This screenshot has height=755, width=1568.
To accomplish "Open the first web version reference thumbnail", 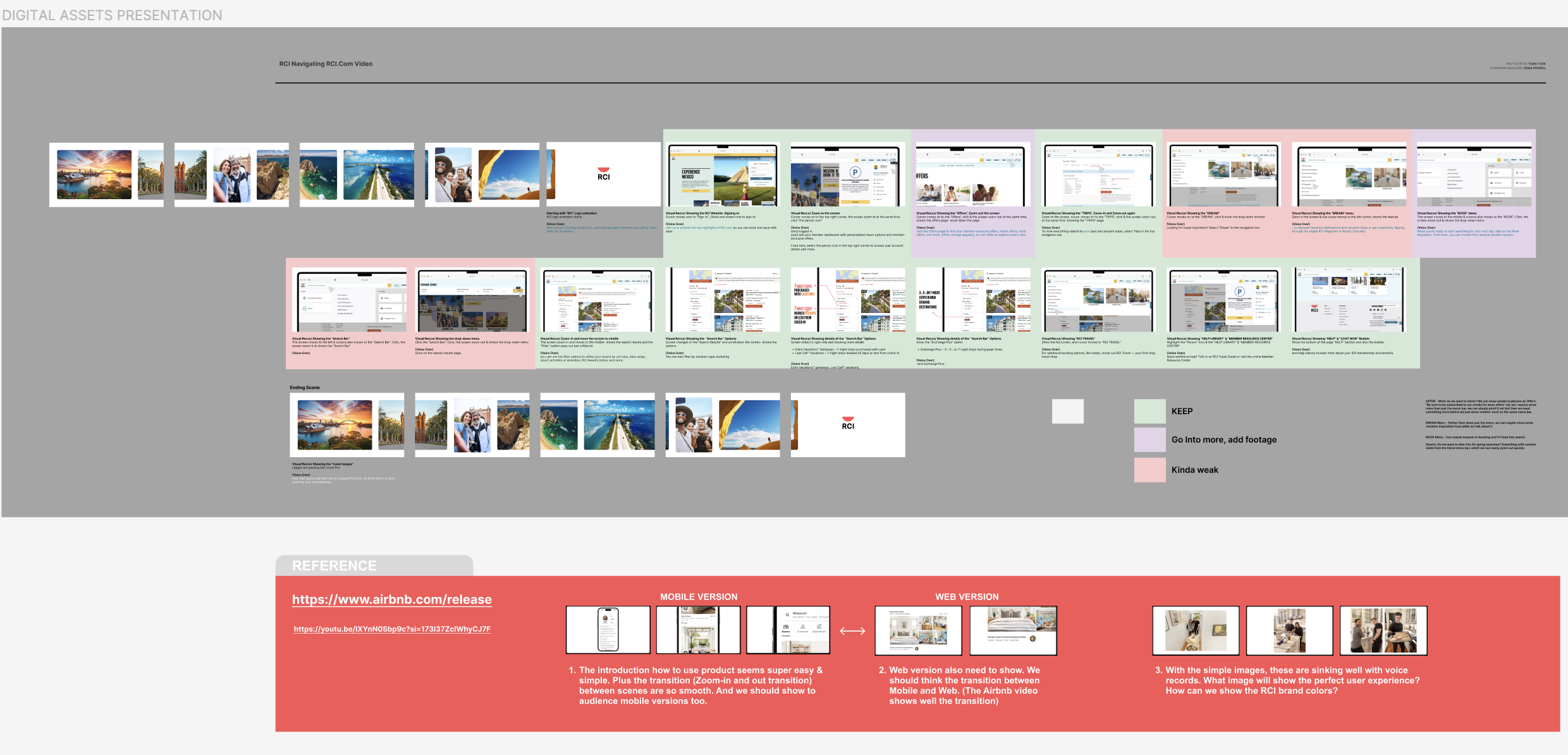I will [x=918, y=630].
